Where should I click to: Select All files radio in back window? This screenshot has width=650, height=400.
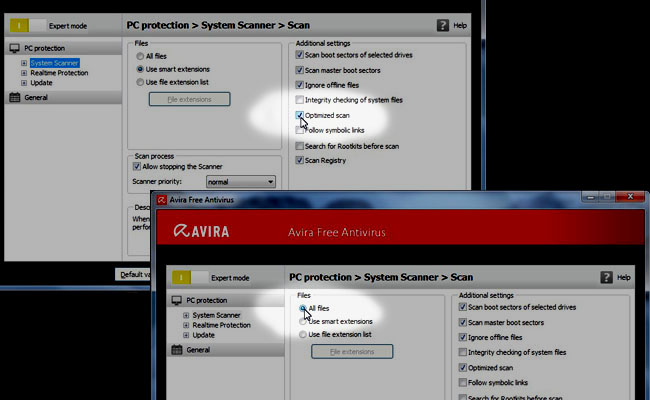click(140, 56)
